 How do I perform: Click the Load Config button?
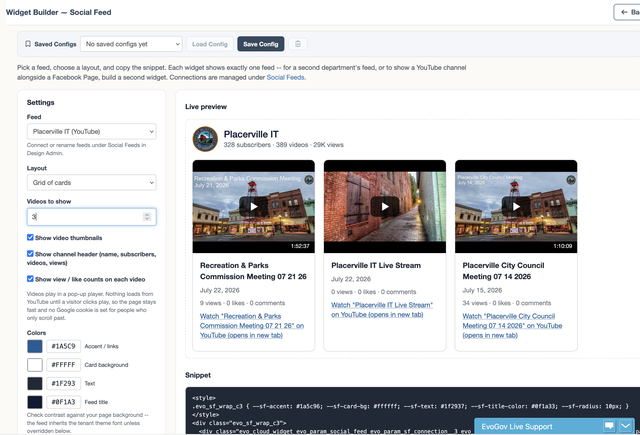pos(210,44)
